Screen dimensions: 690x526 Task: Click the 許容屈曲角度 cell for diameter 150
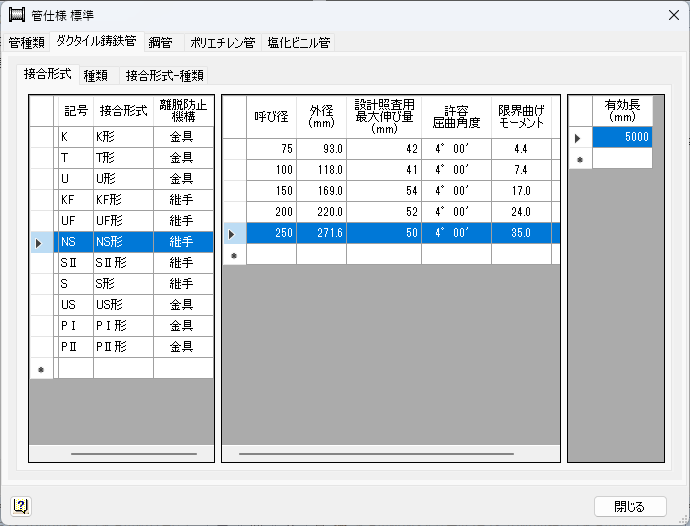458,191
